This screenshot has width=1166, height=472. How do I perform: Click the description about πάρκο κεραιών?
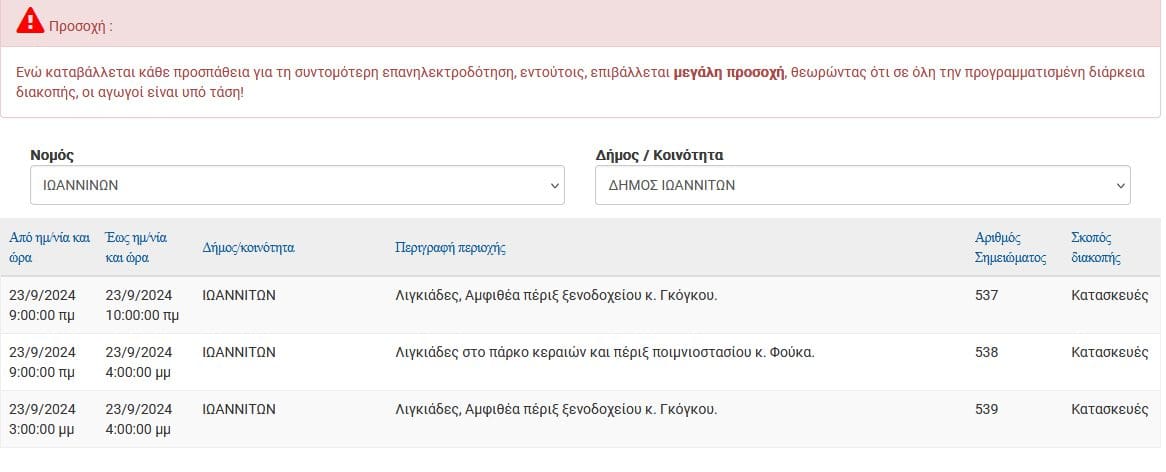[605, 352]
